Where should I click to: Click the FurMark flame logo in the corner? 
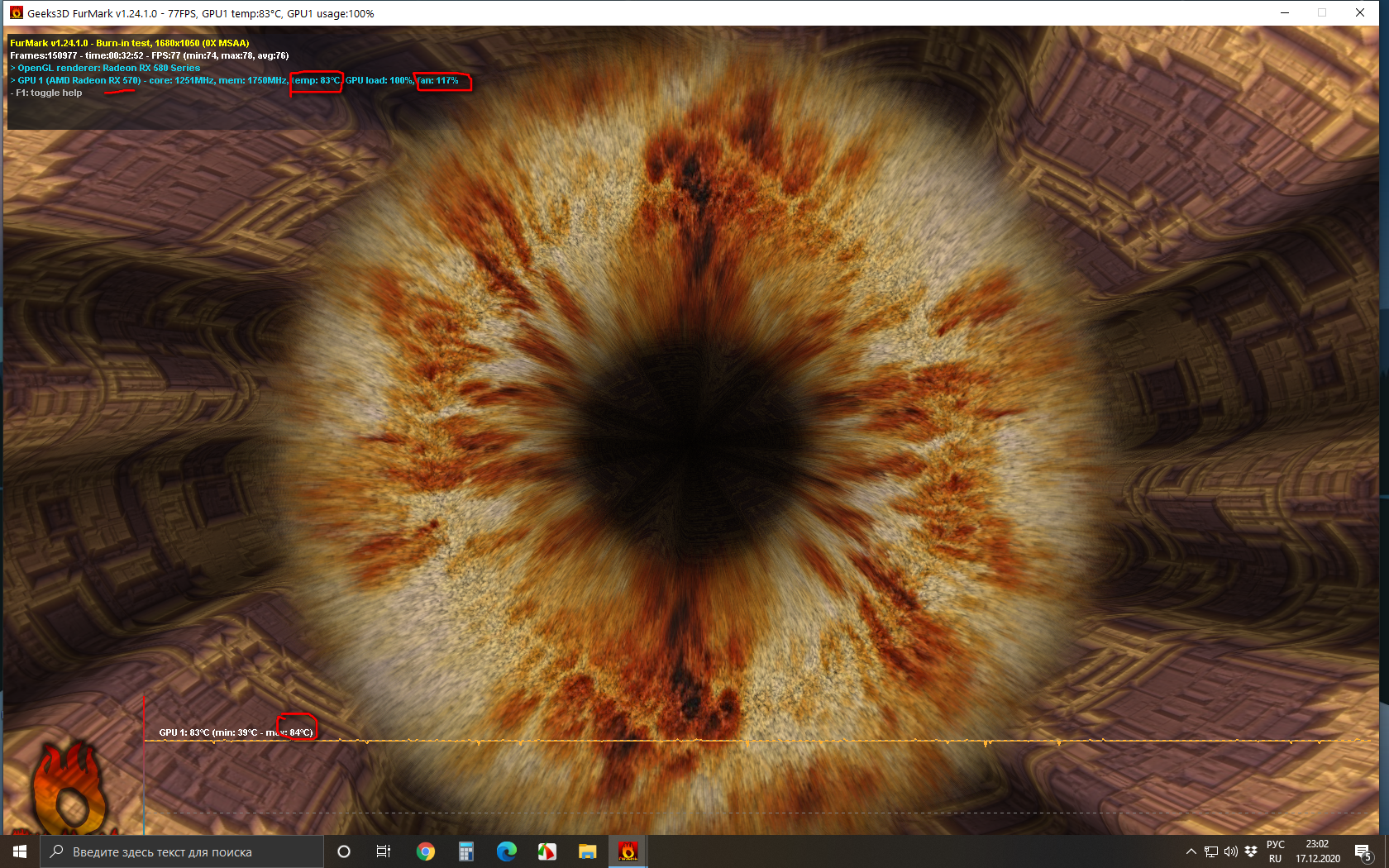click(69, 789)
